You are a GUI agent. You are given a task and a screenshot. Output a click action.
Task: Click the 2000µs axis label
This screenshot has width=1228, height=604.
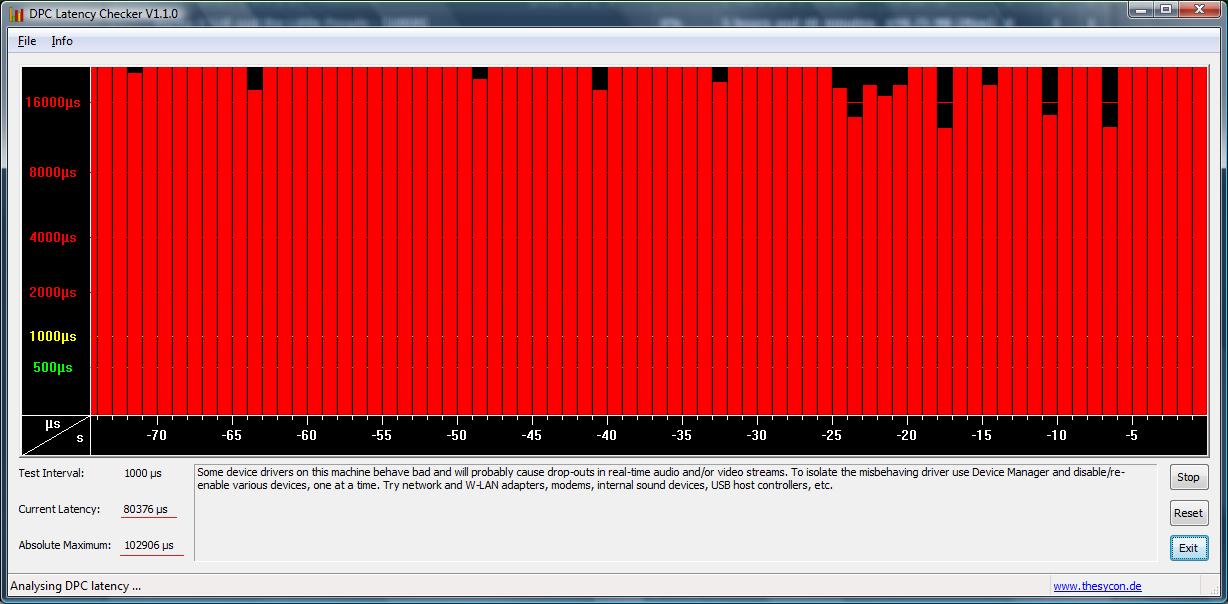[53, 292]
